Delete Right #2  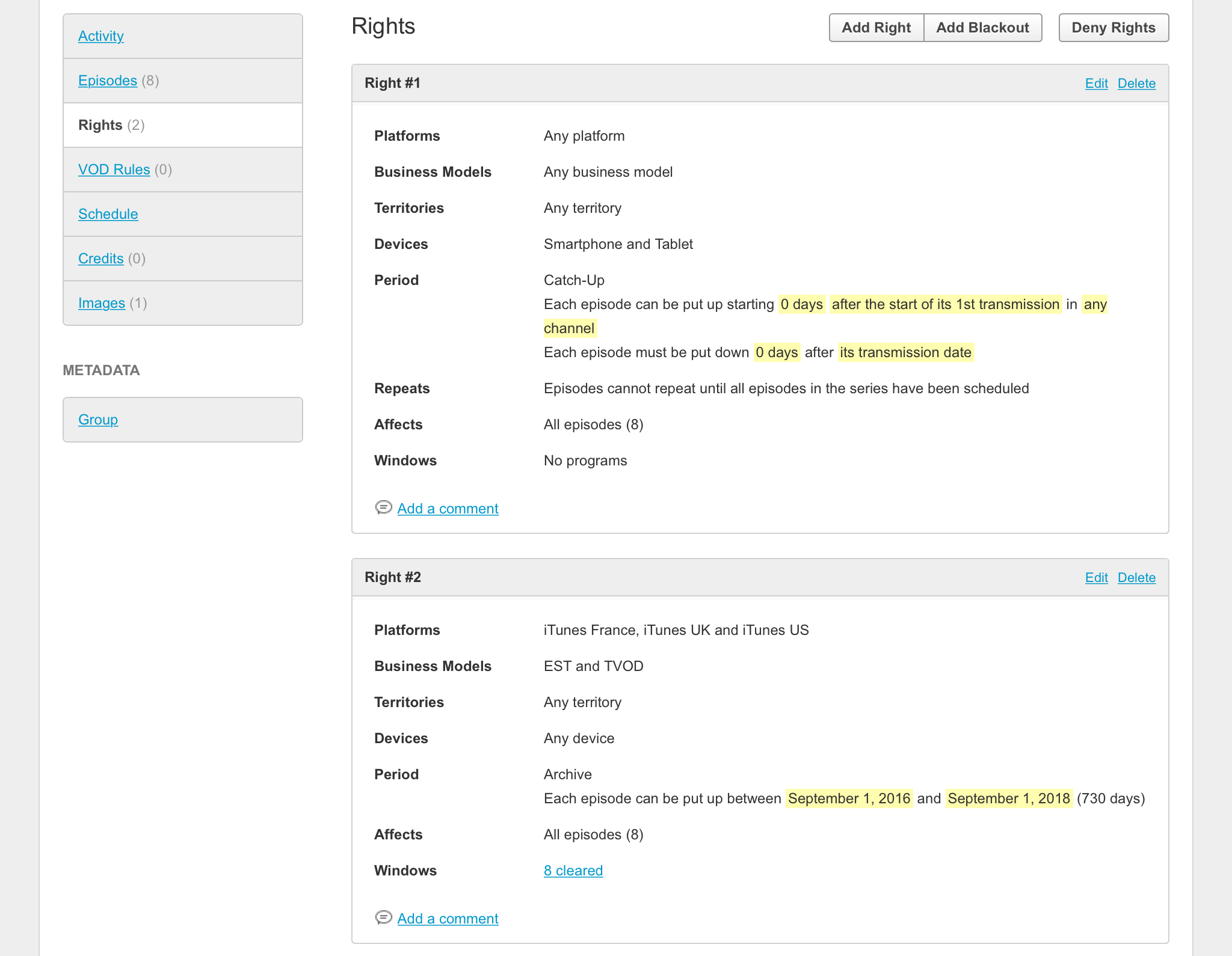pyautogui.click(x=1136, y=578)
